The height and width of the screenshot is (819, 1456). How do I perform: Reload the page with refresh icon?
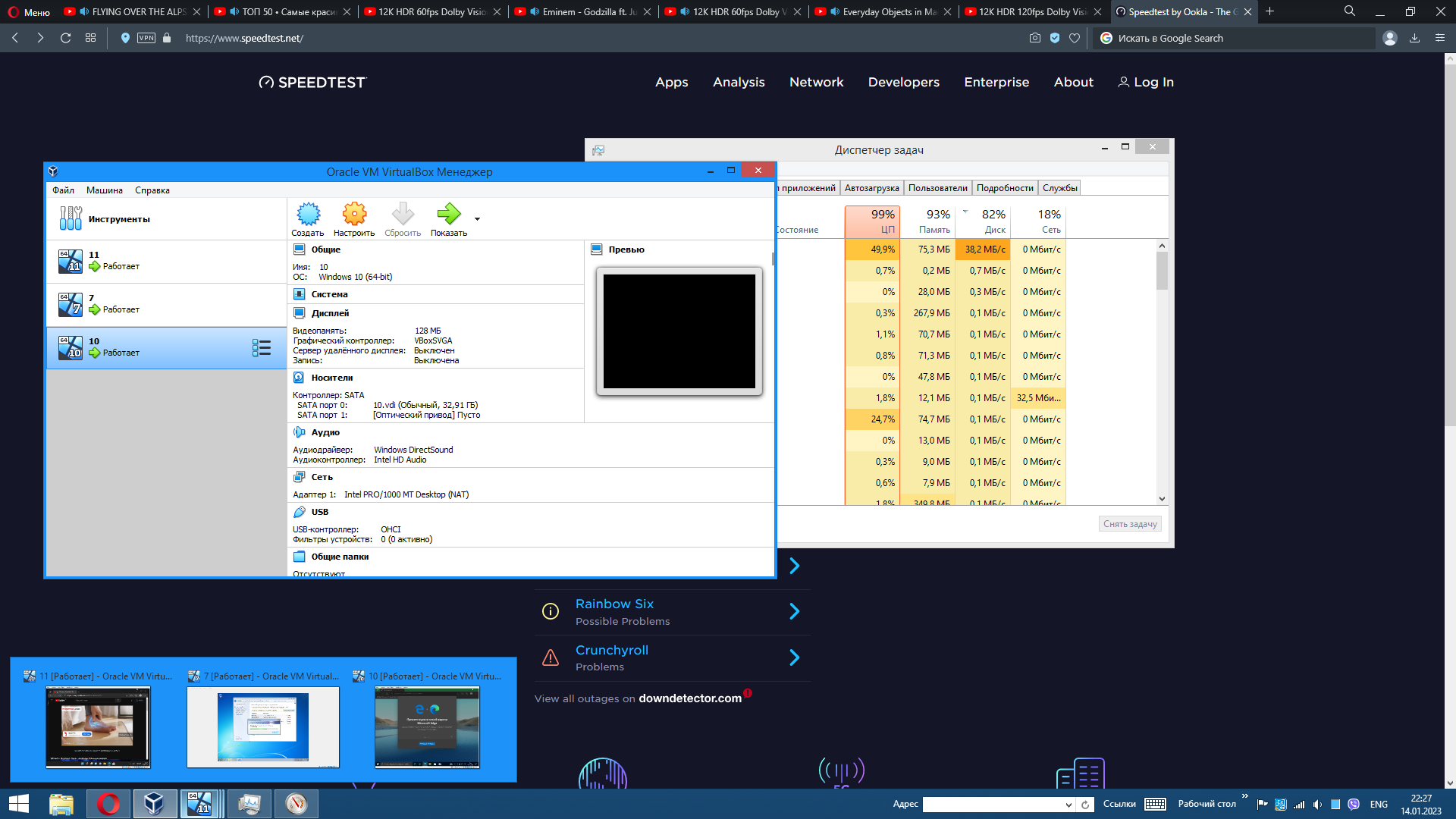66,38
